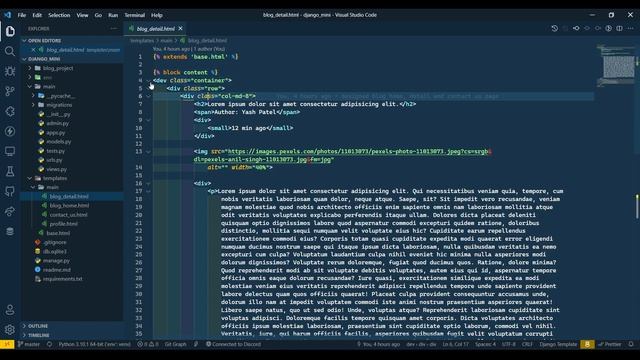Open the Explorer view in activity bar

click(x=10, y=31)
